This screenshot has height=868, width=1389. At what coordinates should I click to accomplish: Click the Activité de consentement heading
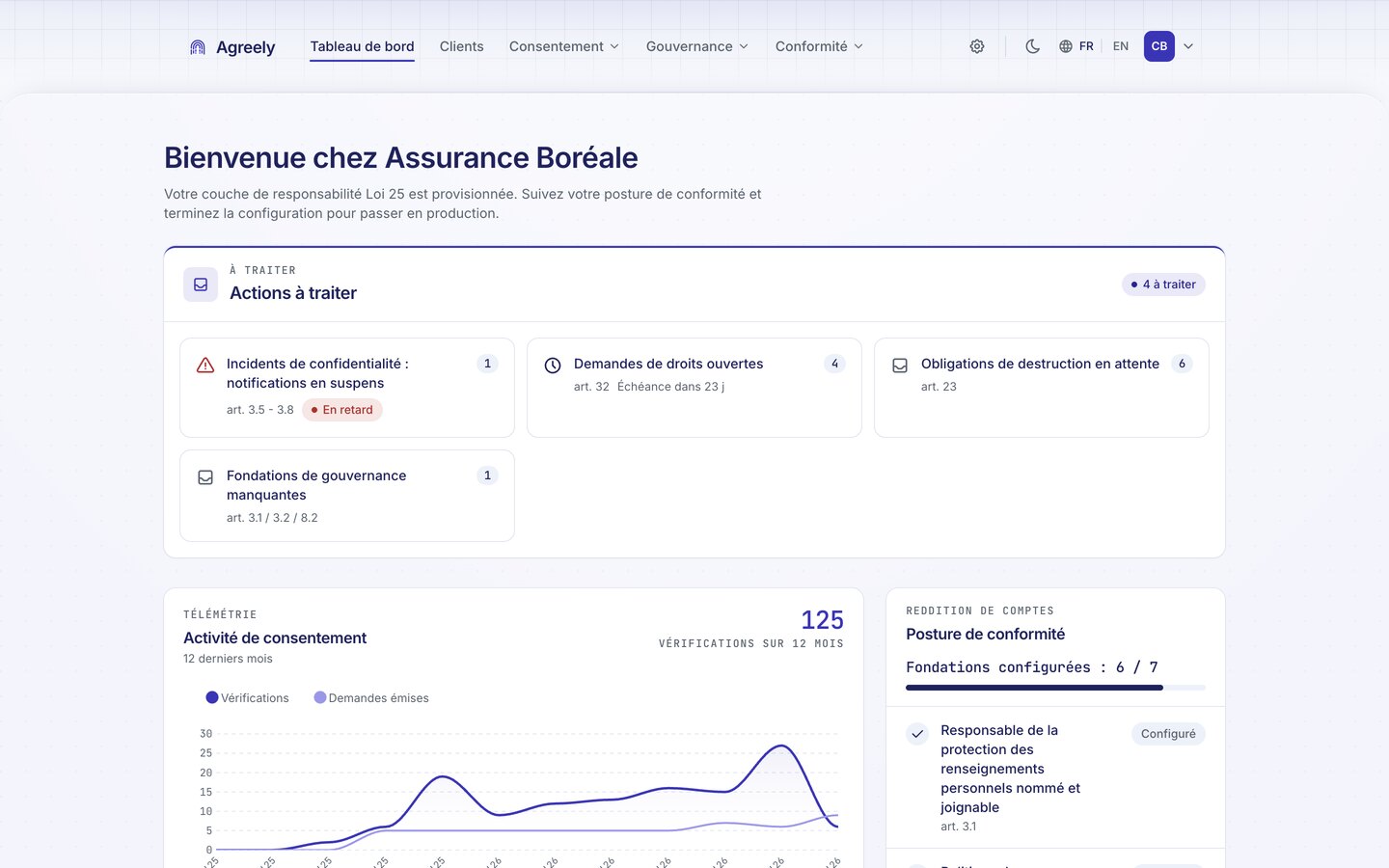tap(275, 637)
